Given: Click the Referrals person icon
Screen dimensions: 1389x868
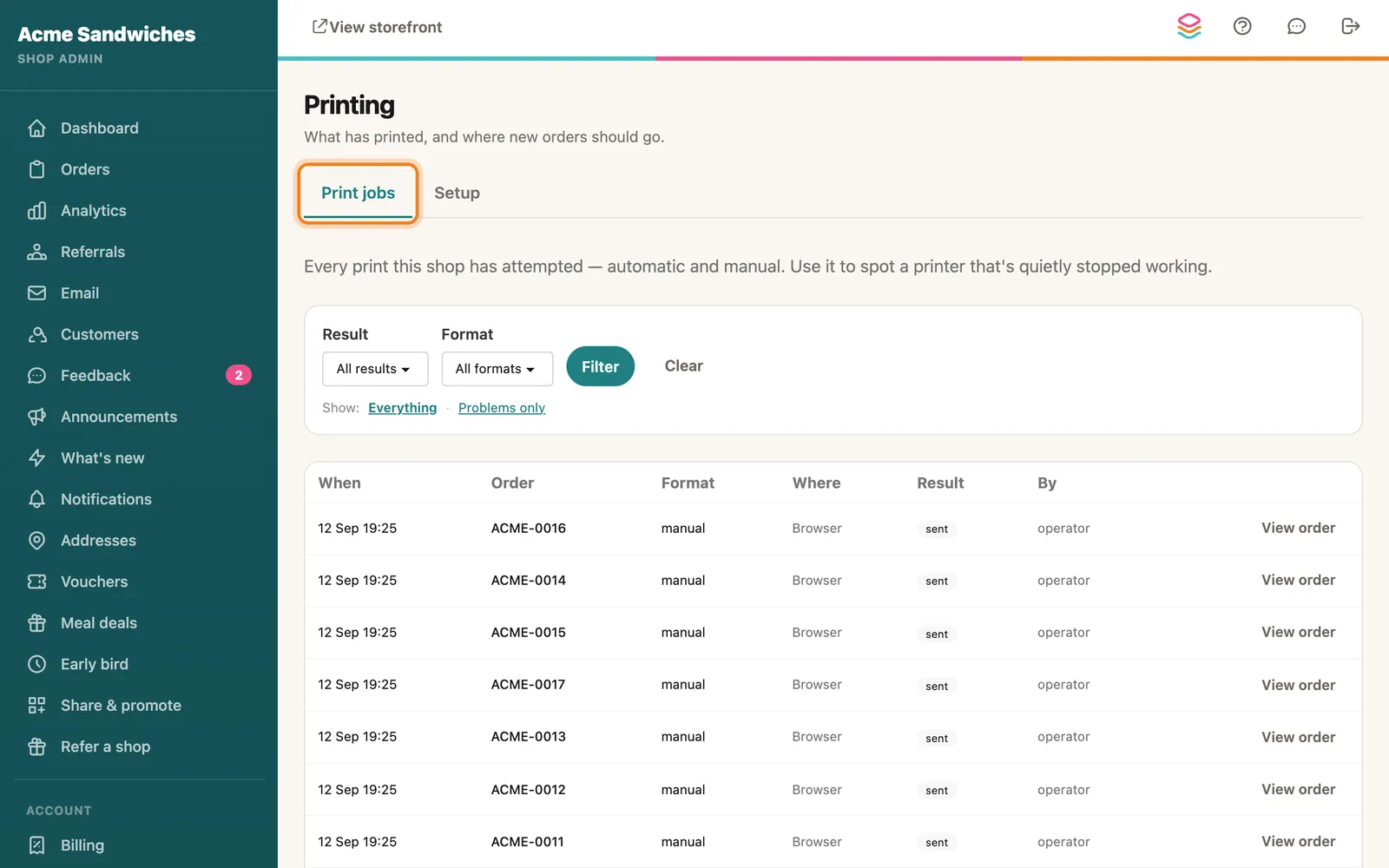Looking at the screenshot, I should [x=36, y=252].
